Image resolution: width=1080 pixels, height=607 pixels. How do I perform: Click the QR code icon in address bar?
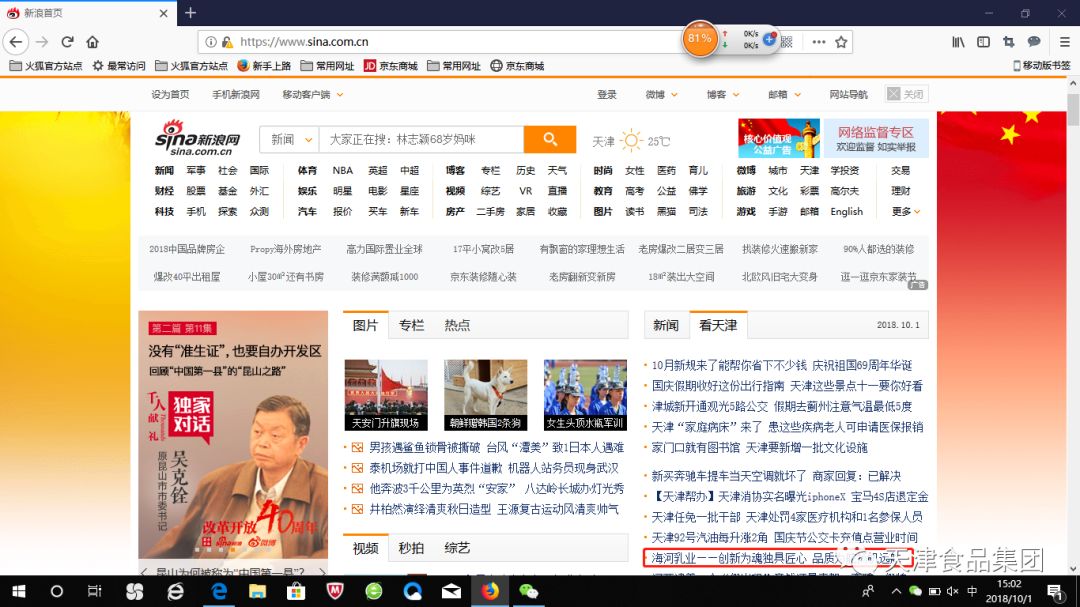[x=787, y=42]
